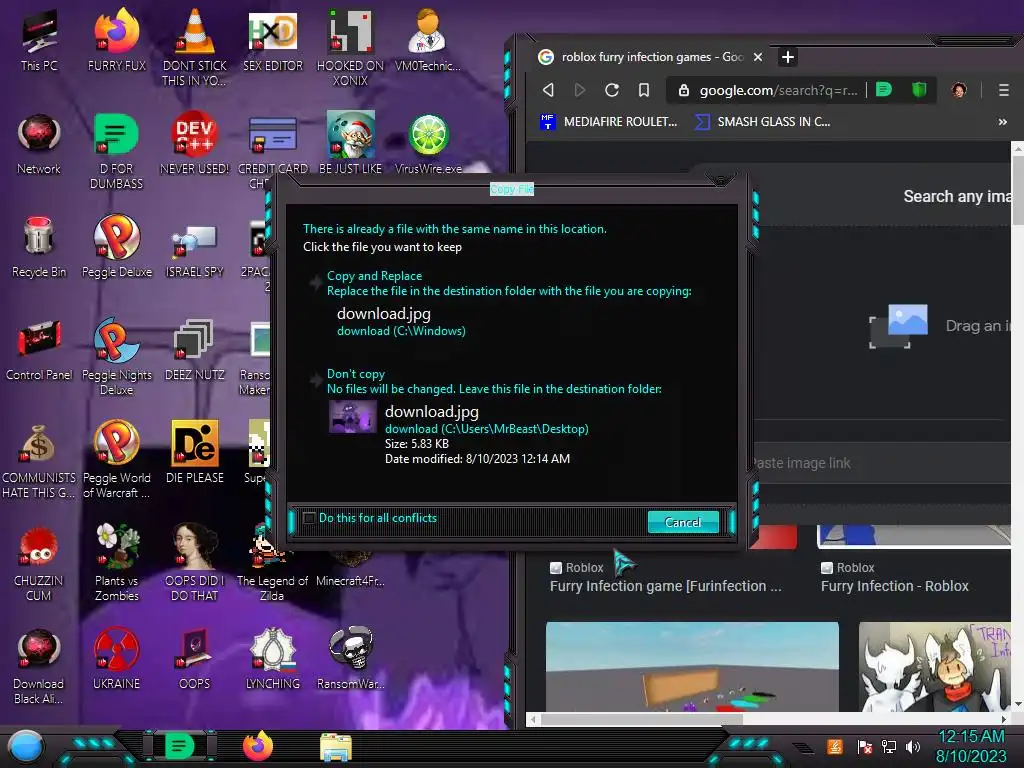Select the HOOKED ON XONIX icon
The height and width of the screenshot is (768, 1024).
coord(350,47)
